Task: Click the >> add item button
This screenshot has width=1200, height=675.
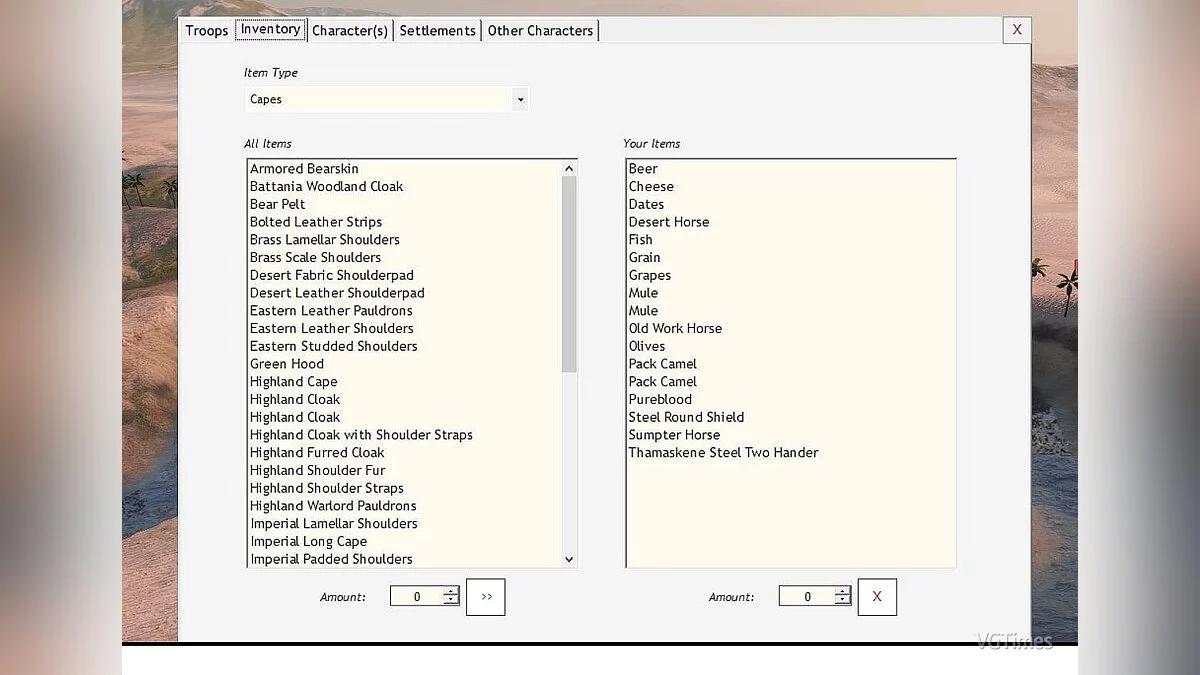Action: tap(486, 597)
